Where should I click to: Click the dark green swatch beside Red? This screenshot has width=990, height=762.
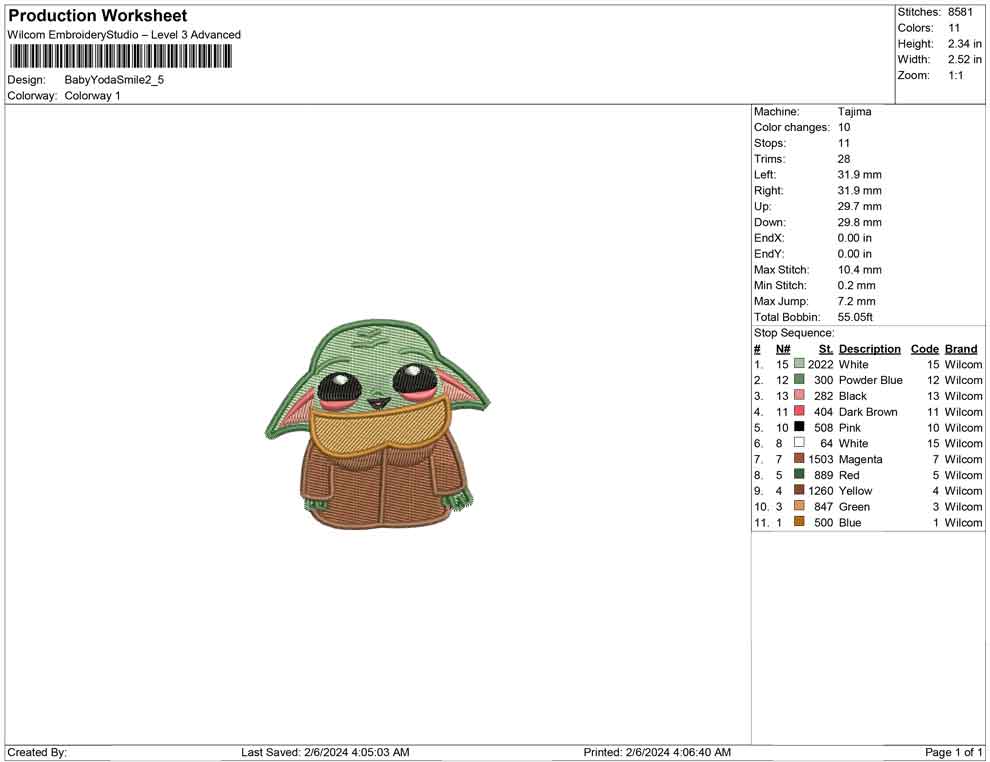pos(799,474)
